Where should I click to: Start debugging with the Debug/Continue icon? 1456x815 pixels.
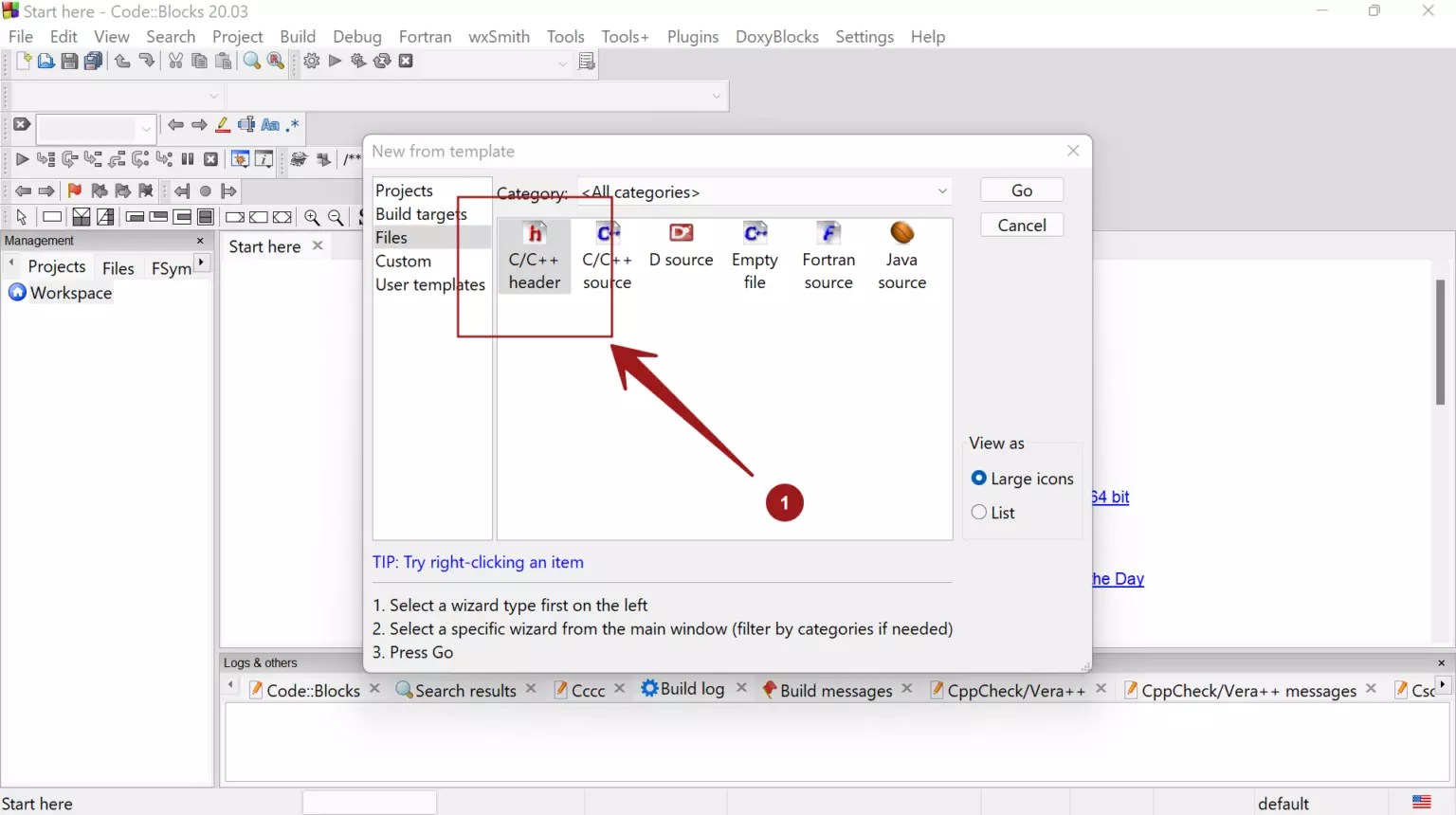(22, 159)
